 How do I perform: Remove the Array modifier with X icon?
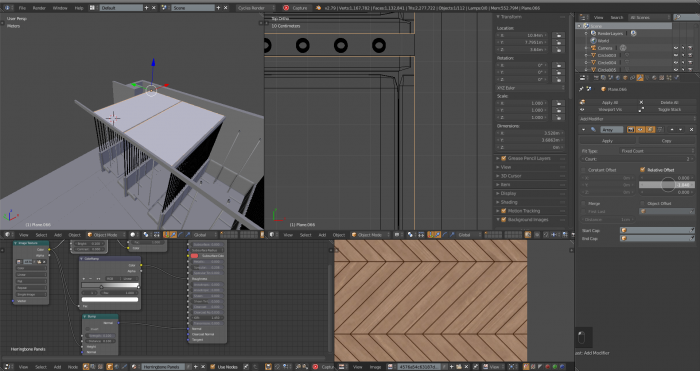coord(692,129)
